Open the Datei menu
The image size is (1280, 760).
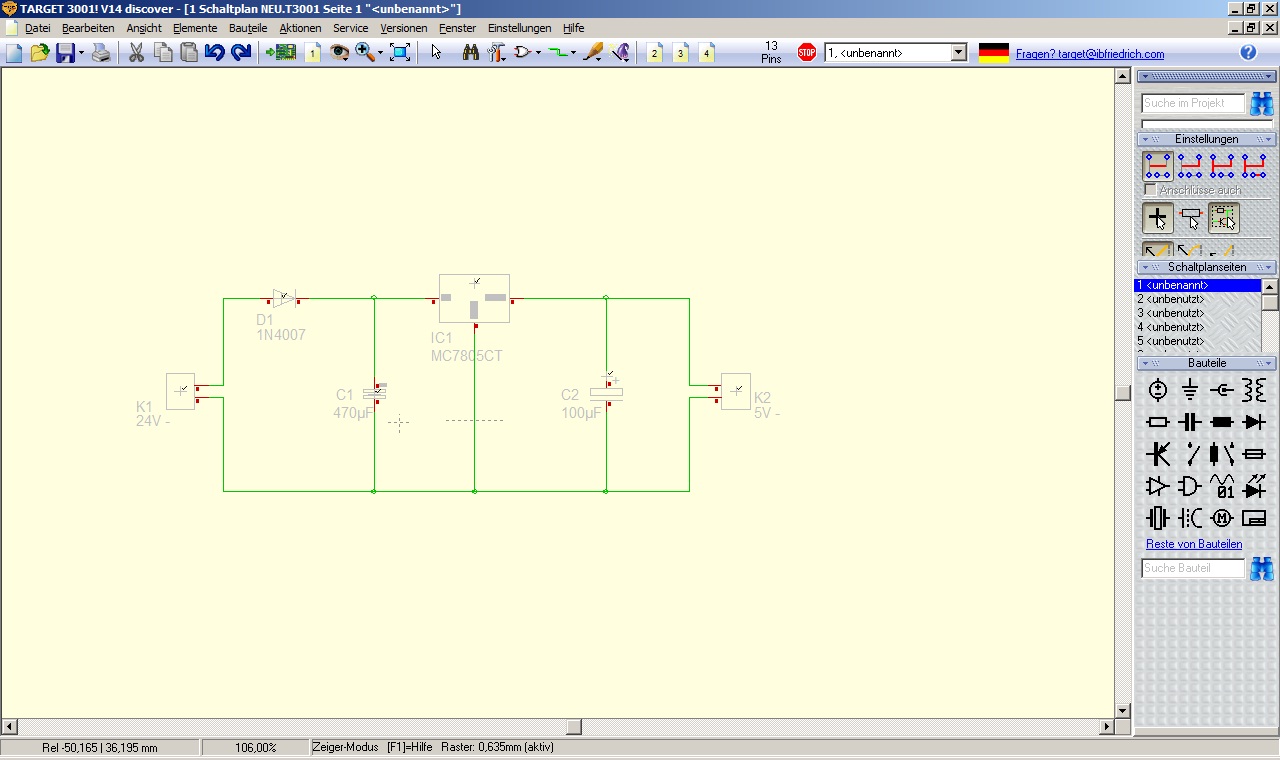pyautogui.click(x=38, y=28)
